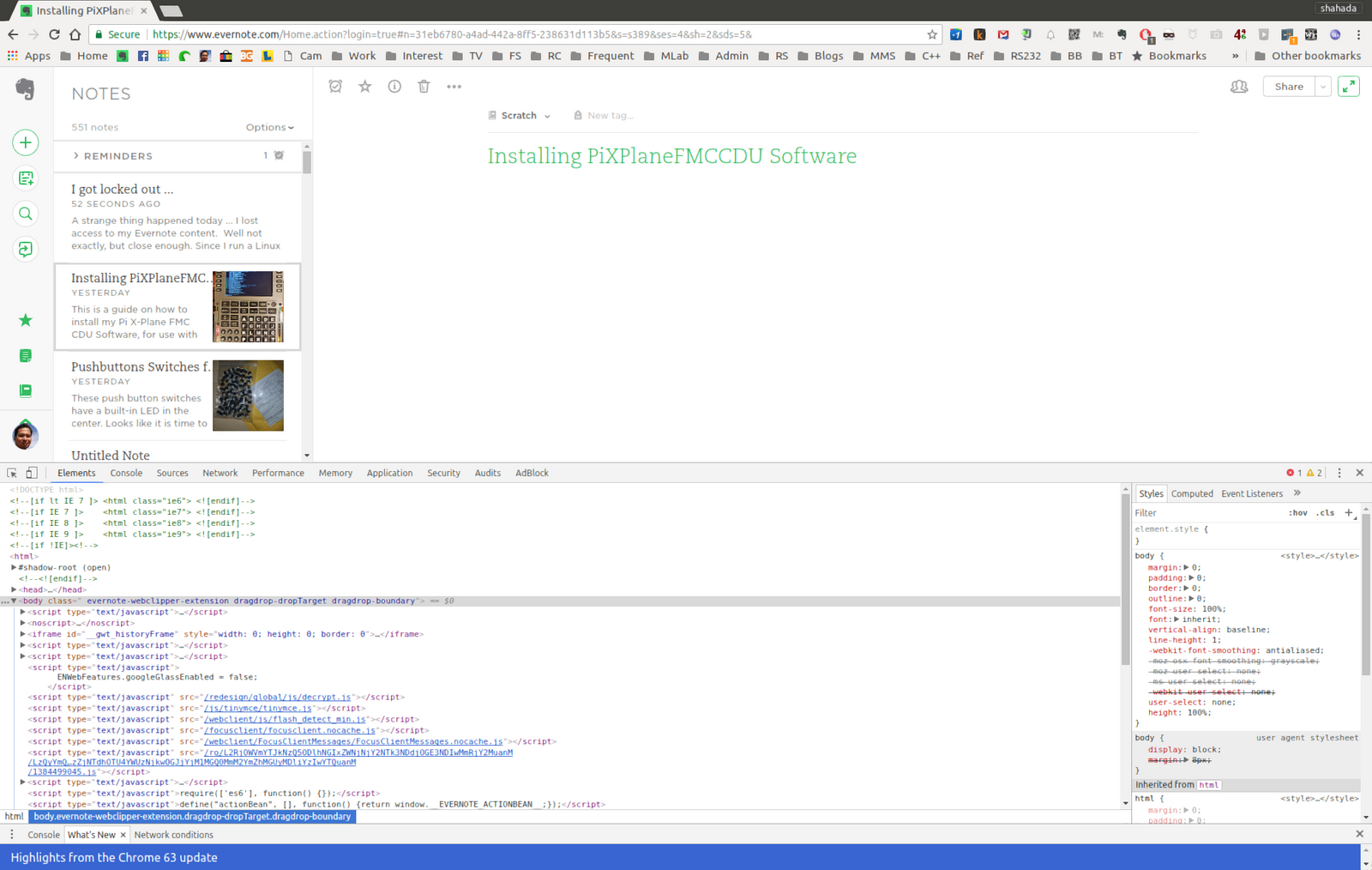The image size is (1372, 870).
Task: Expand the Reminders section
Action: 76,156
